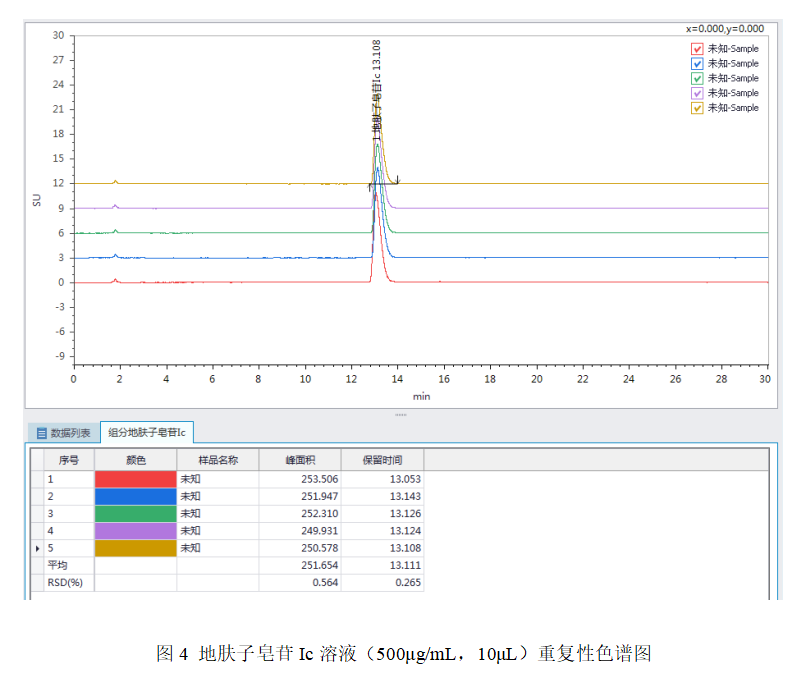
Task: Click the 颜色 column header
Action: point(136,460)
